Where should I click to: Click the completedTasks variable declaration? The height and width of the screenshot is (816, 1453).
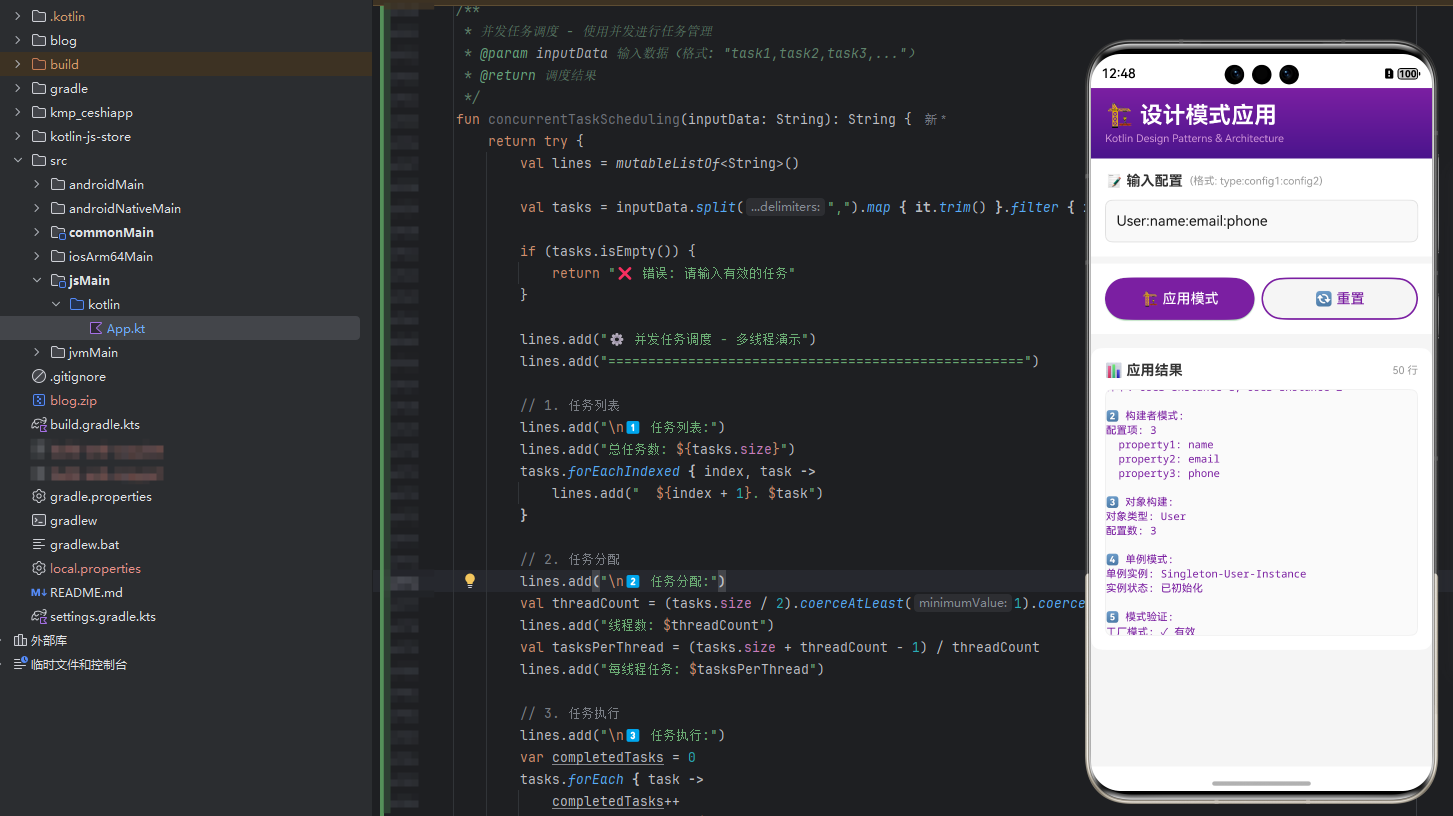tap(608, 757)
